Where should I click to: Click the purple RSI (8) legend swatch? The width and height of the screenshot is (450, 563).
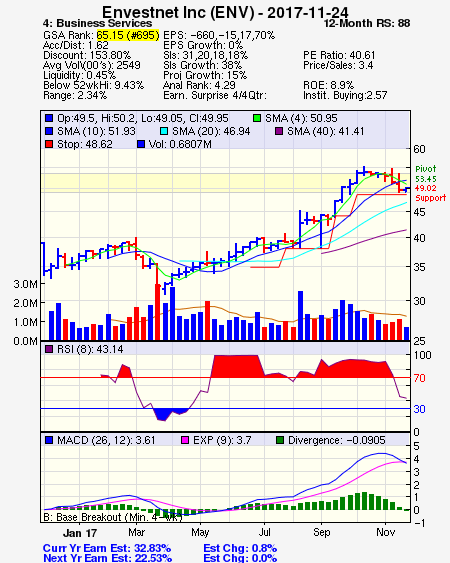click(x=49, y=349)
